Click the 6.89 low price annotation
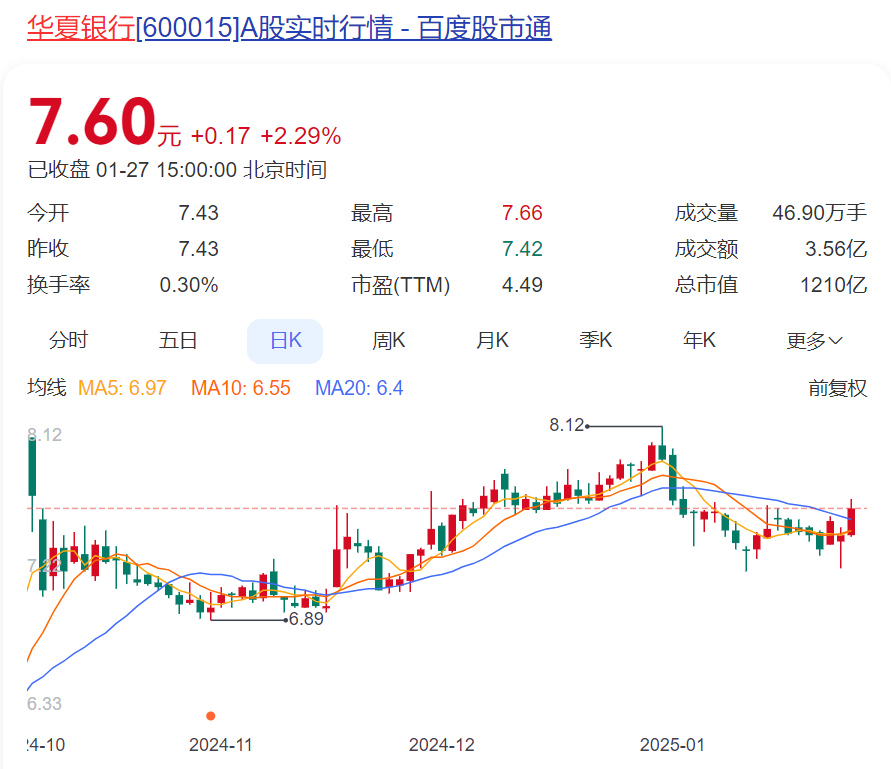This screenshot has width=891, height=769. [x=306, y=619]
